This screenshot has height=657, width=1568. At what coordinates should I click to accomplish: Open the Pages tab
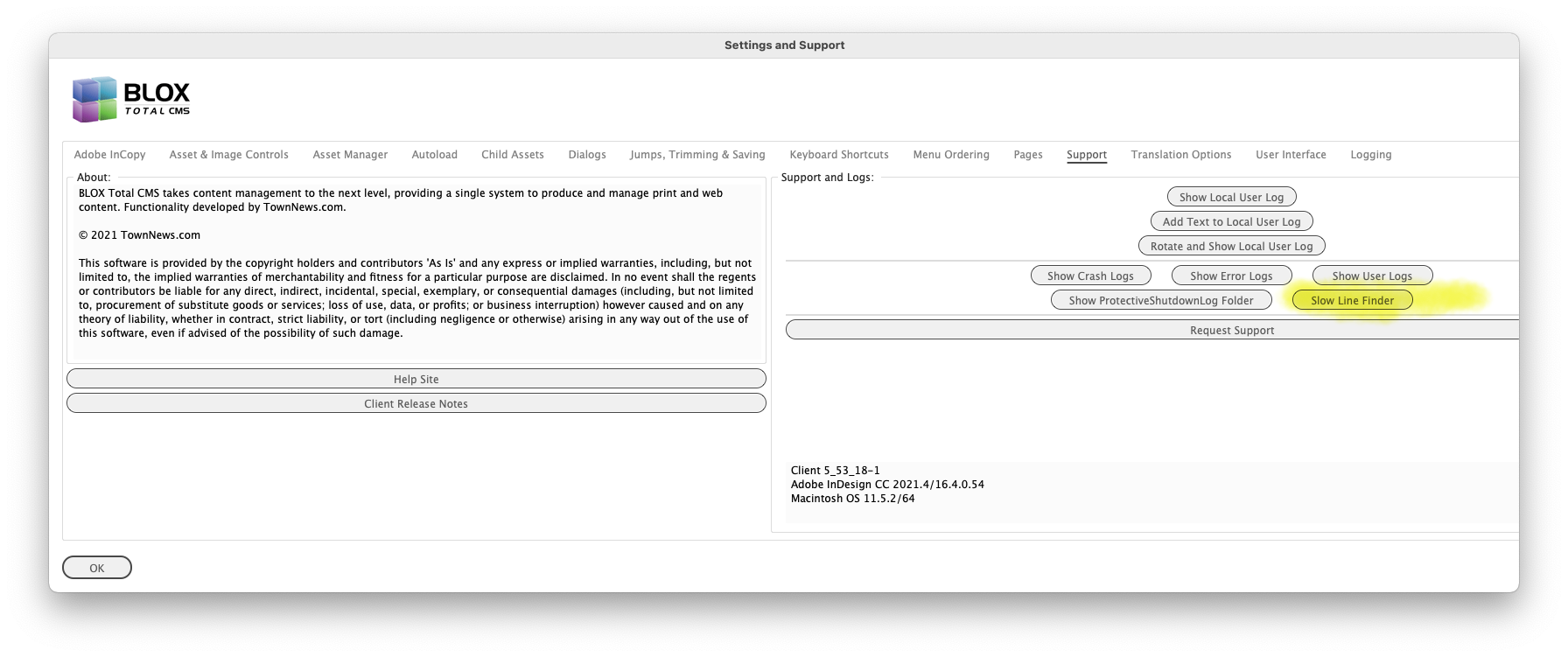coord(1028,155)
